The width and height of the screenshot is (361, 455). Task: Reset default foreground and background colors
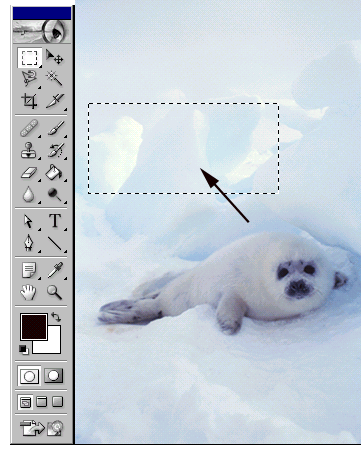point(24,350)
